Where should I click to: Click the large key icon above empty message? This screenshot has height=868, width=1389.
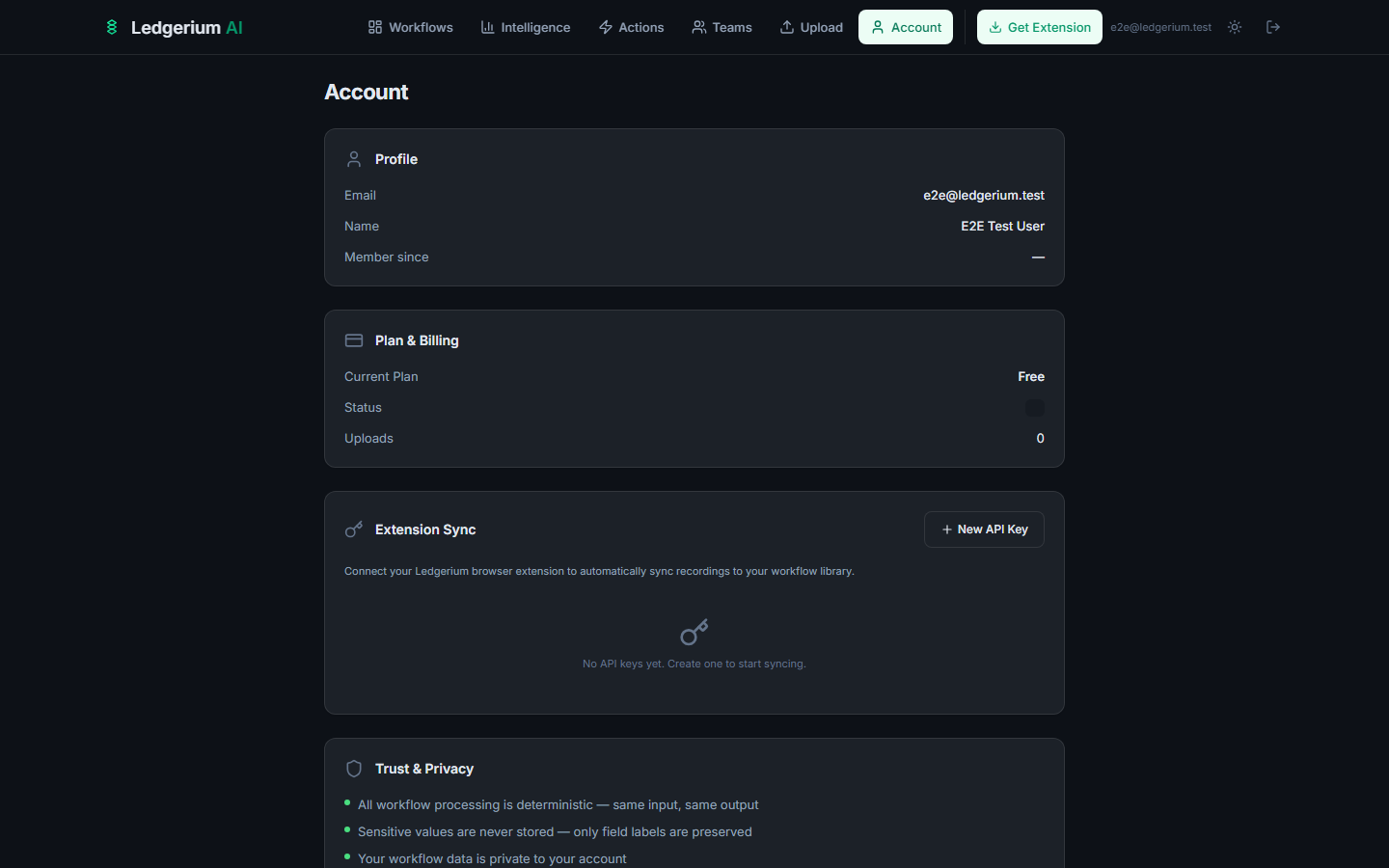(x=694, y=633)
